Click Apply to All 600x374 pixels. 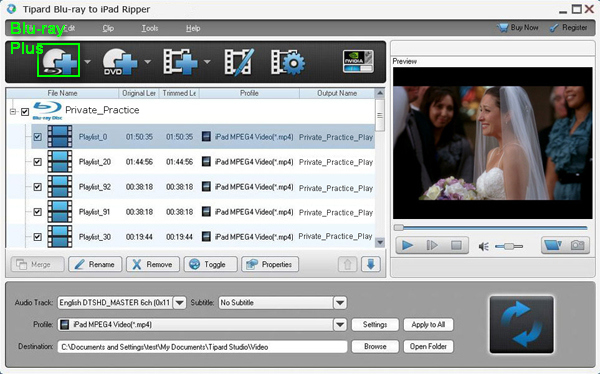click(x=428, y=325)
